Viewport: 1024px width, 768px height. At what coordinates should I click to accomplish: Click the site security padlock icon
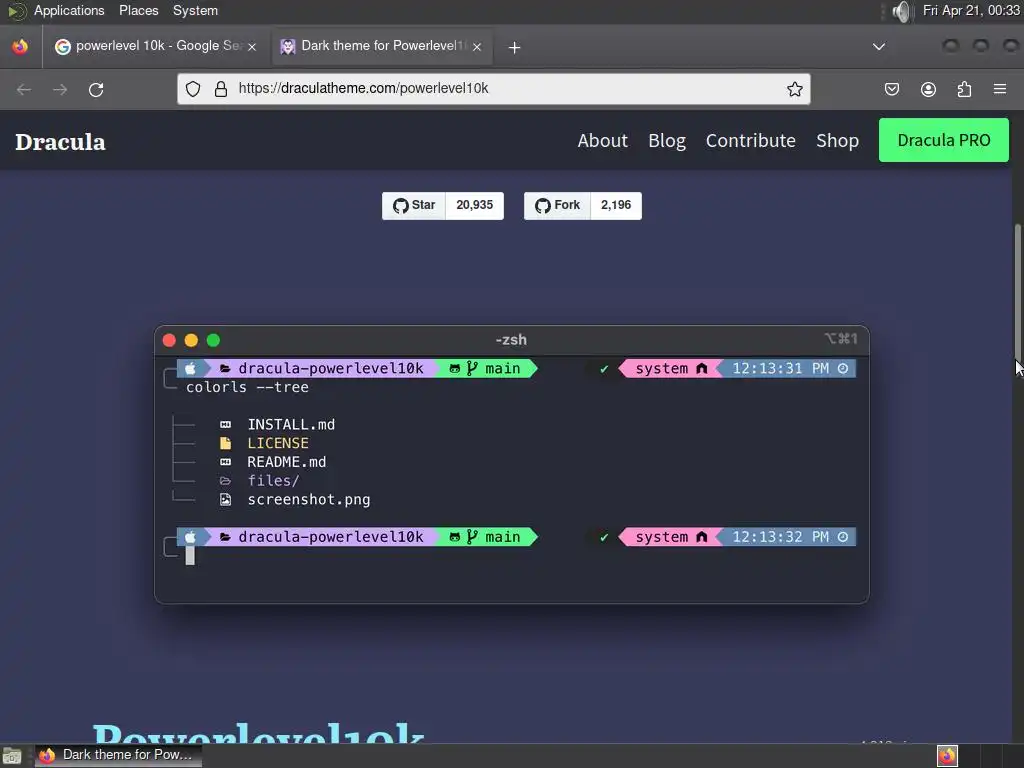(221, 89)
